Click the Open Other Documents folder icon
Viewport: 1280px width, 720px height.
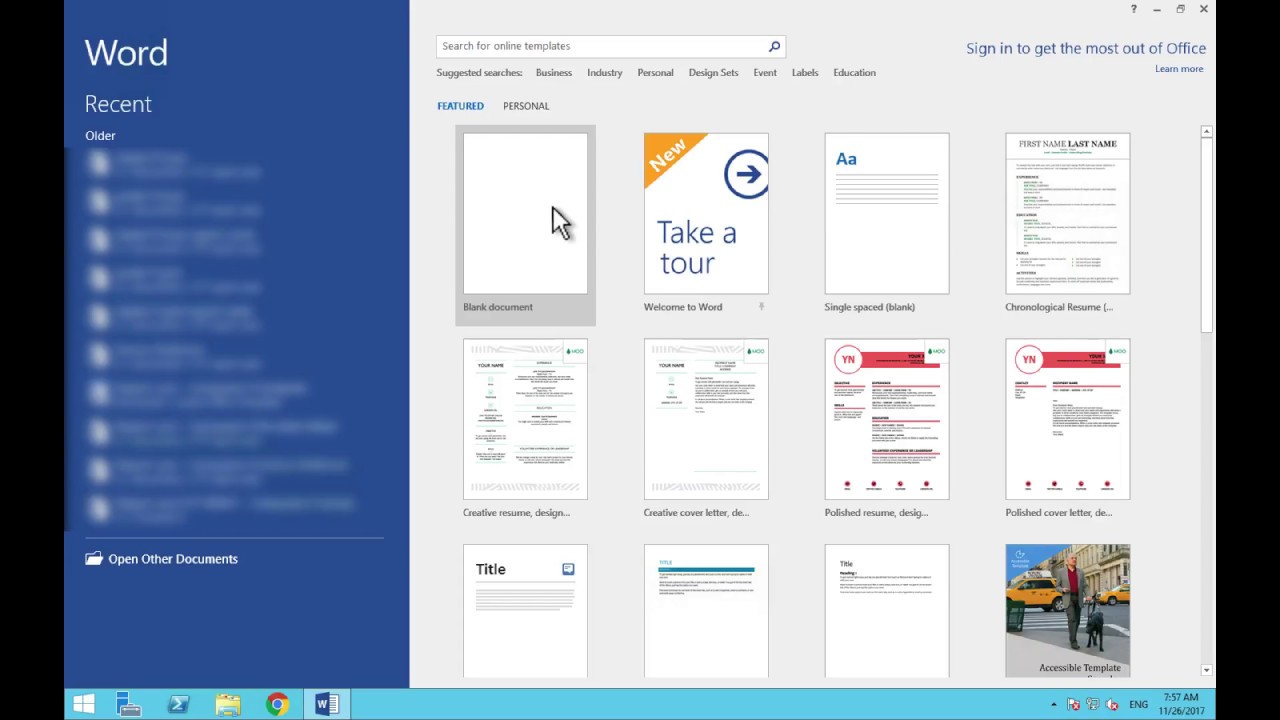pyautogui.click(x=94, y=559)
